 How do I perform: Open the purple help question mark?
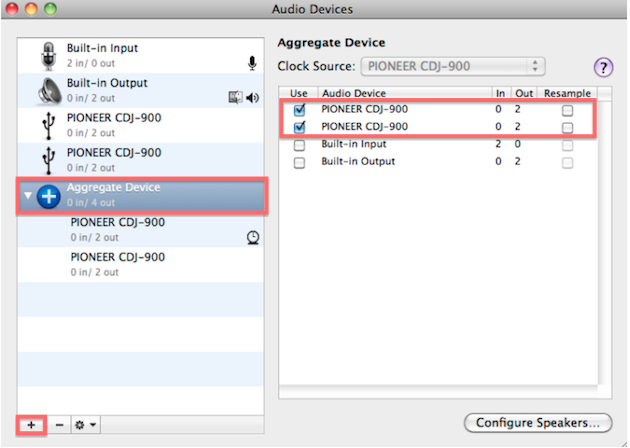[603, 67]
